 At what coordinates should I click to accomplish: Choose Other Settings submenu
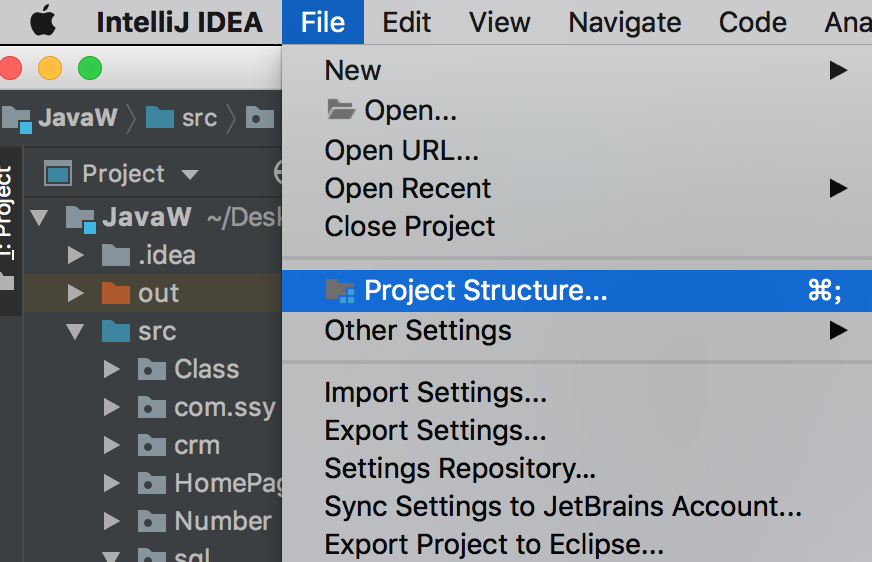(417, 331)
